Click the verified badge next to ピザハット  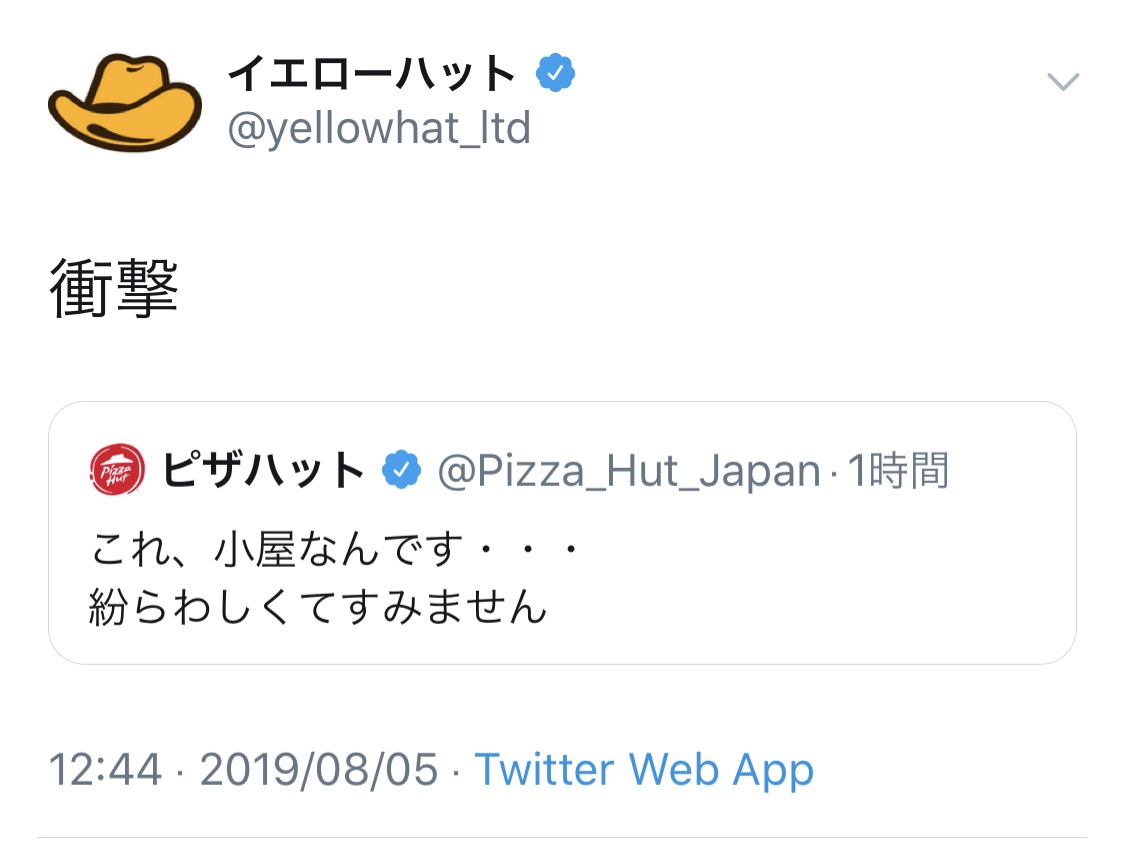click(401, 470)
